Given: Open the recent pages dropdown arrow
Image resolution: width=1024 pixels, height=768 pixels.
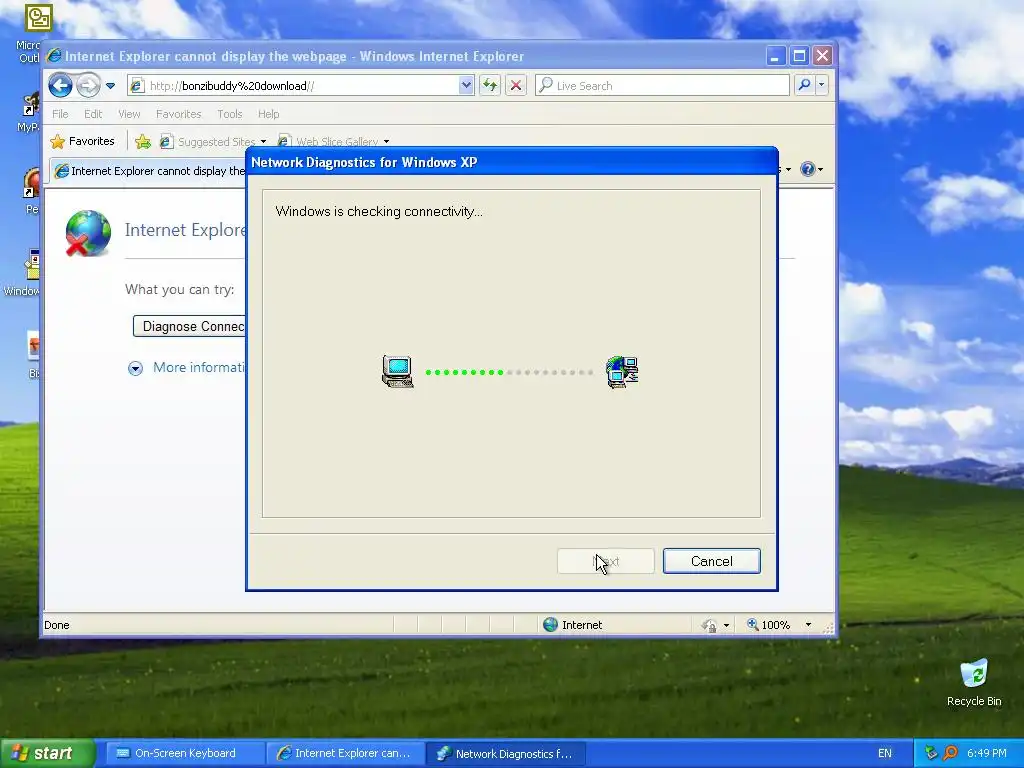Looking at the screenshot, I should (110, 86).
